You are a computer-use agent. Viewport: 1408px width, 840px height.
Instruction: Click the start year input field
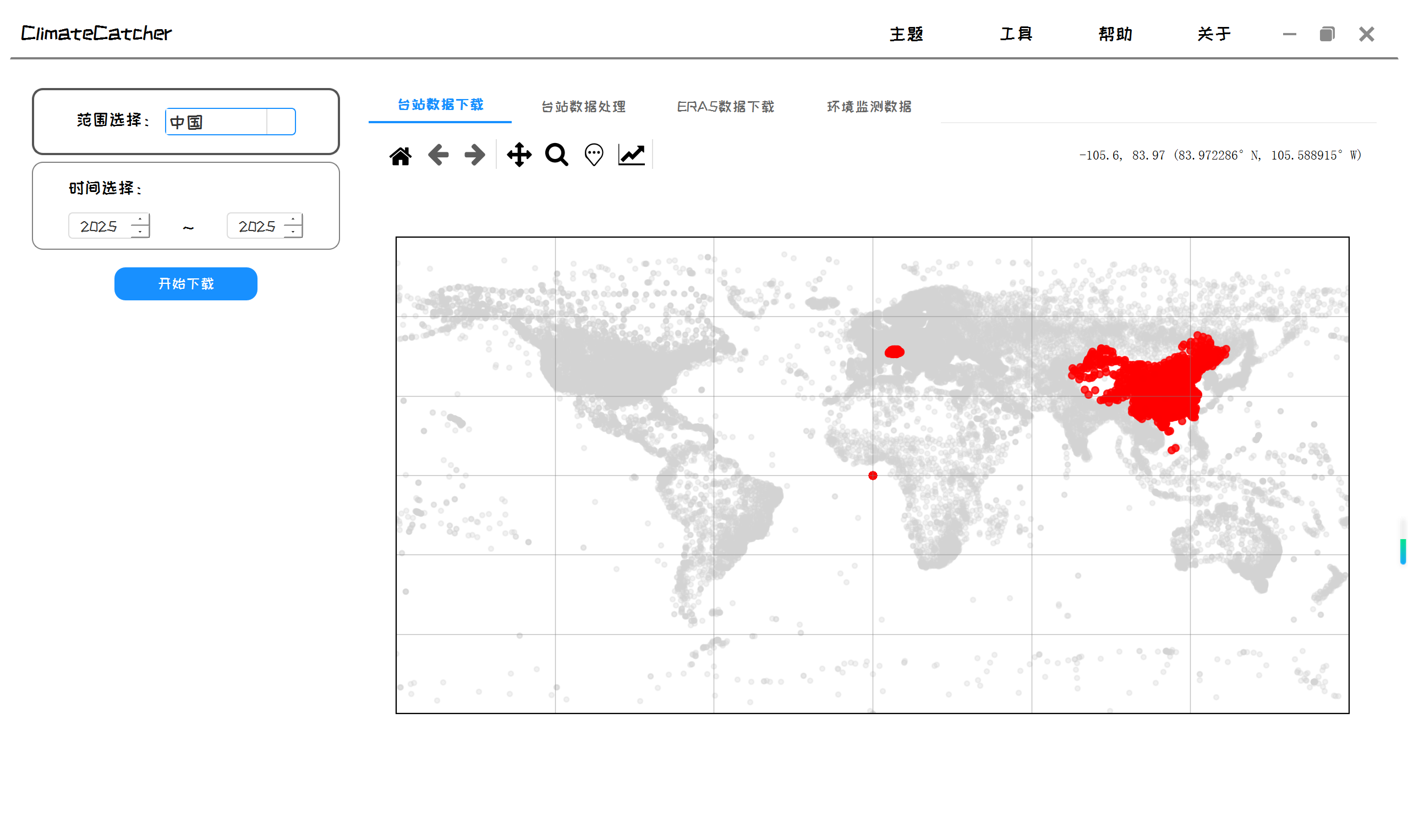[x=99, y=227]
